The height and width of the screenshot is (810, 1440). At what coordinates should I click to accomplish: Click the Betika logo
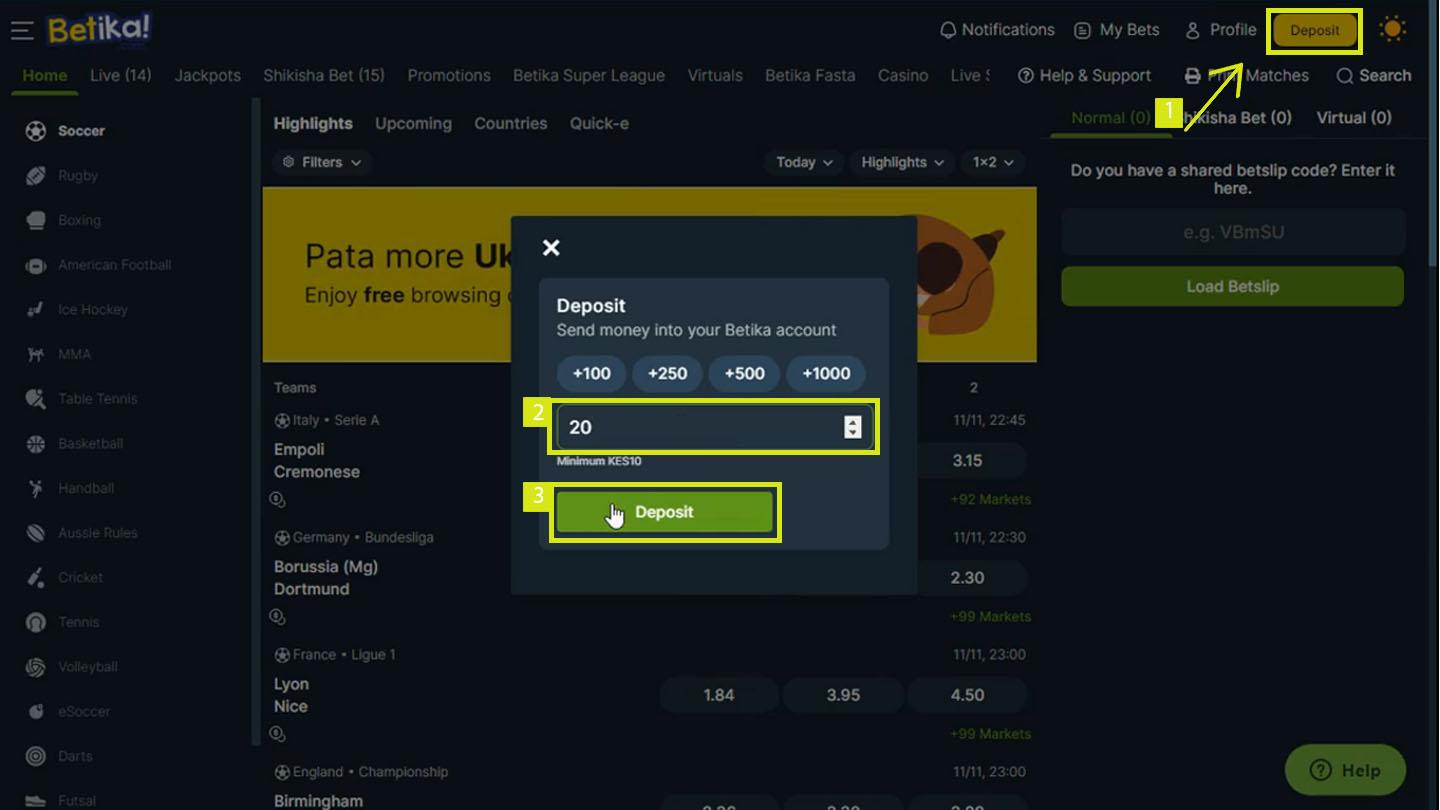[x=99, y=30]
